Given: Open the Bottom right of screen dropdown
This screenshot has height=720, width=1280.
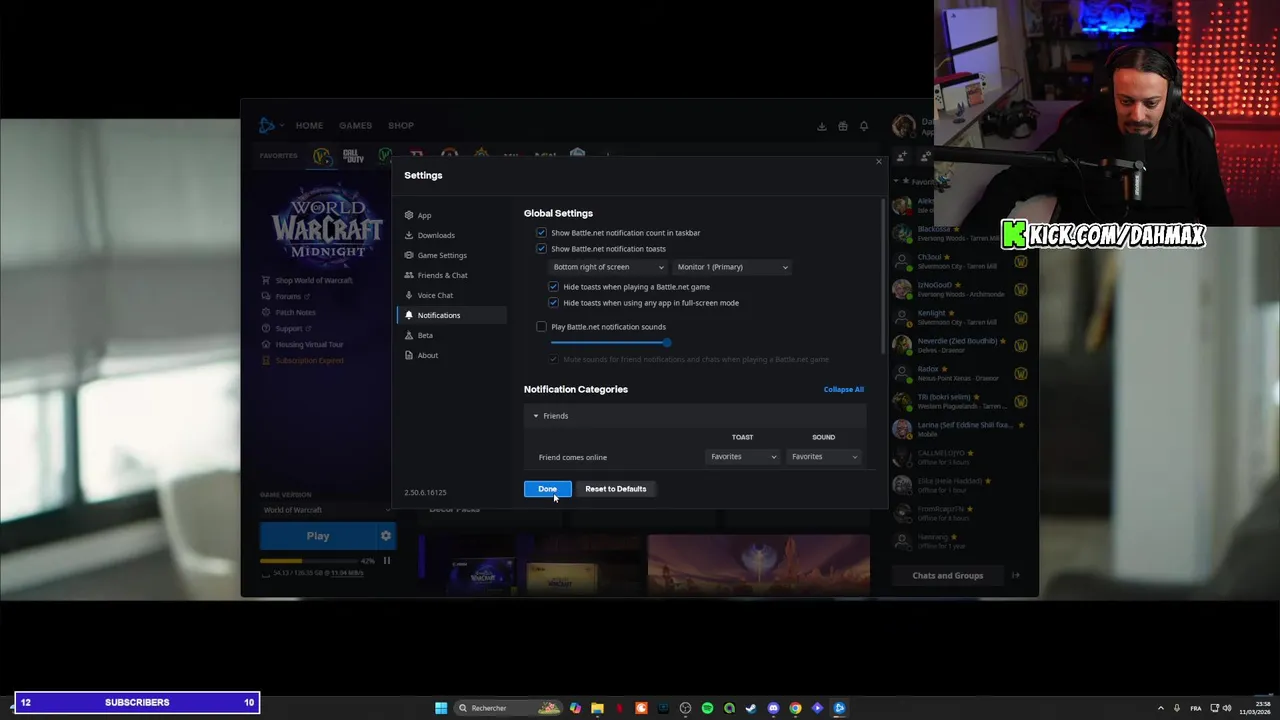Looking at the screenshot, I should [608, 267].
